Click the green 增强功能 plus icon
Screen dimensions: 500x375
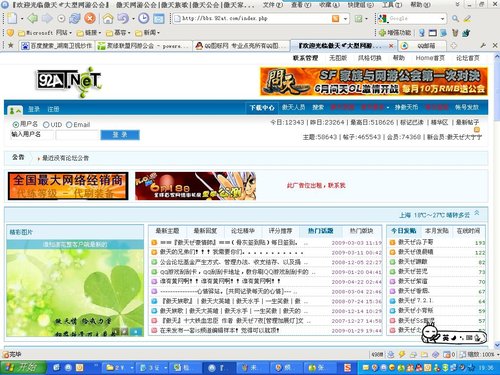click(382, 33)
